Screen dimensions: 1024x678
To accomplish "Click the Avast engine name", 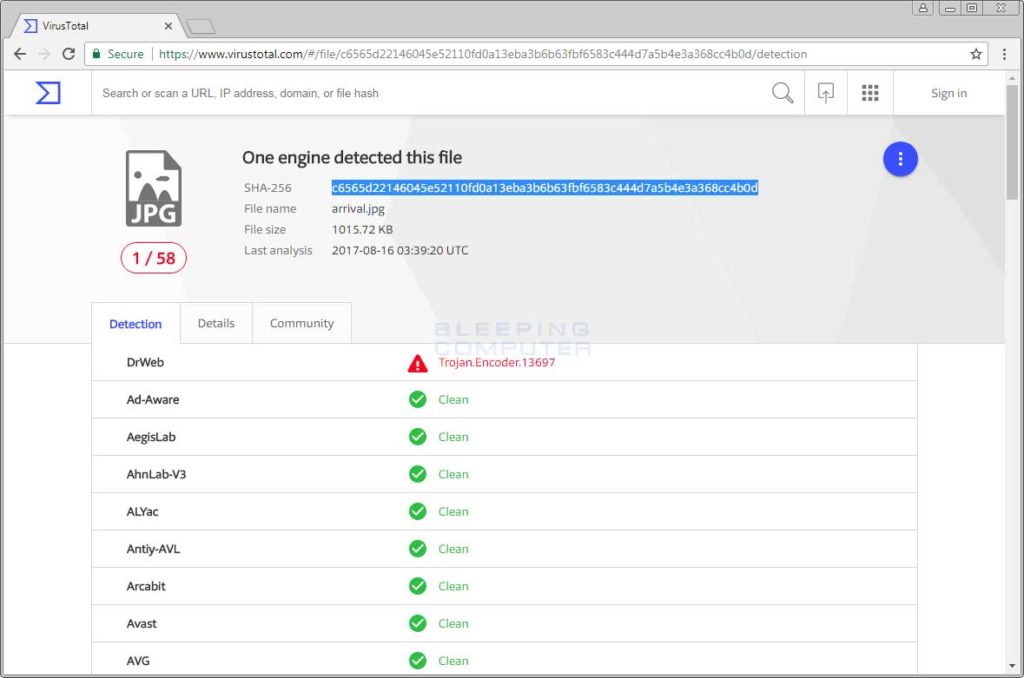I will pos(141,623).
